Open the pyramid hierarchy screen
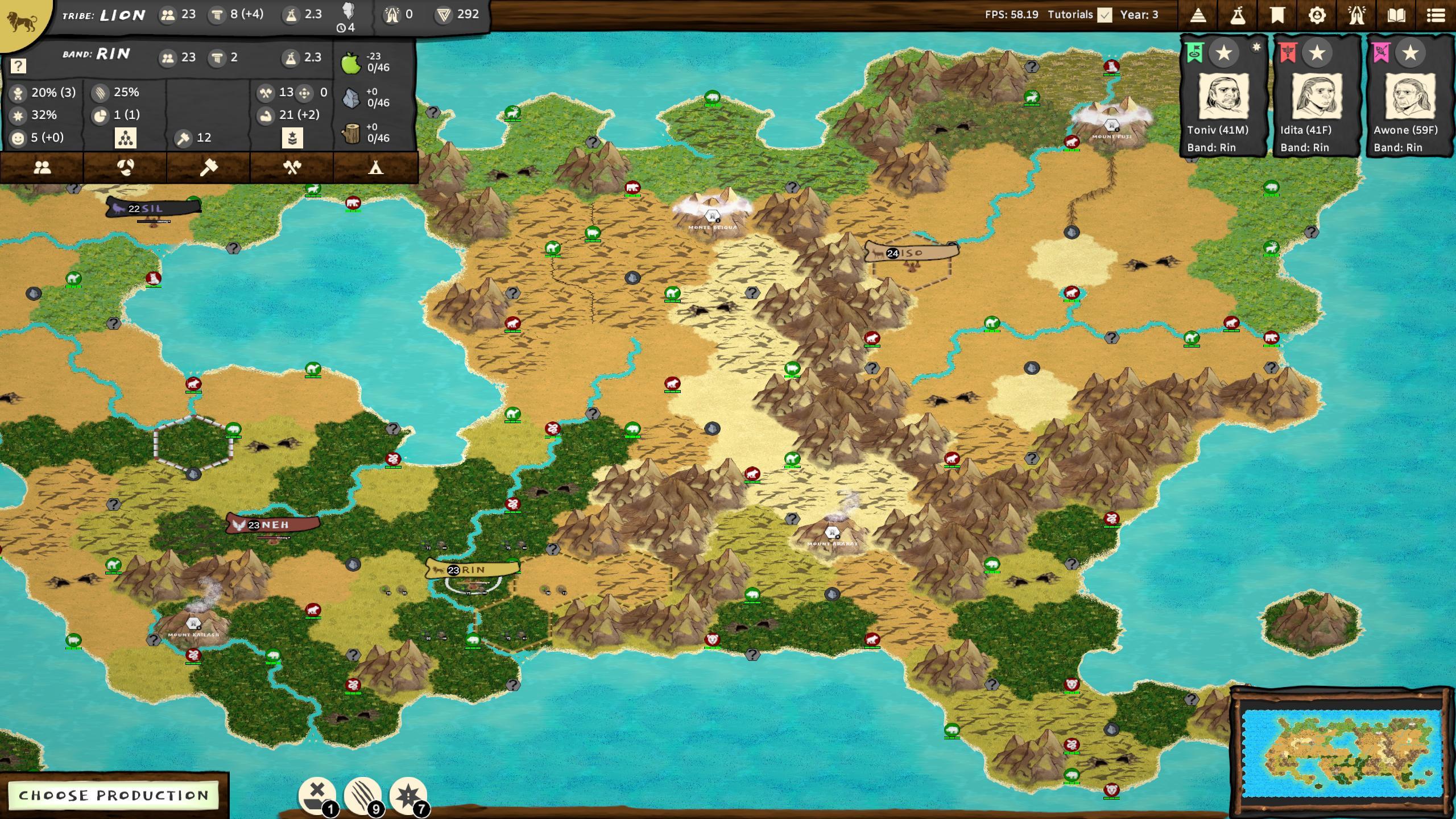 (x=1198, y=15)
